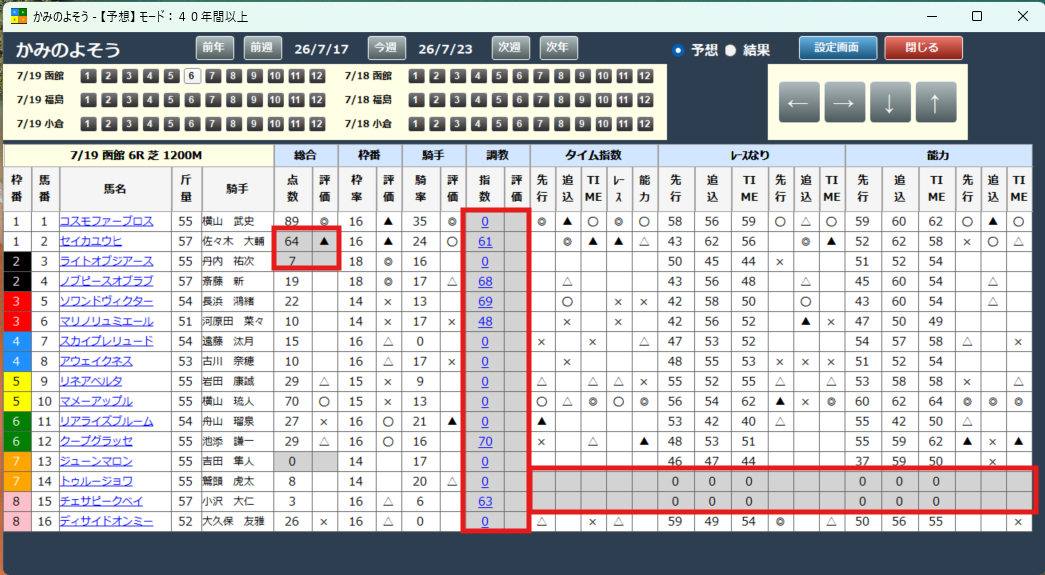The height and width of the screenshot is (575, 1045).
Task: Select race 1 of 7/18 函館
Action: point(417,76)
